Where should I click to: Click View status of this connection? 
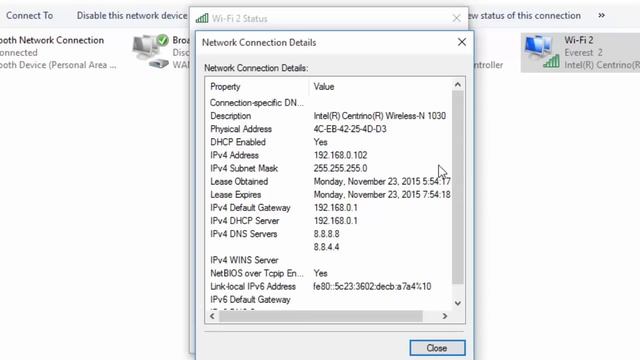(525, 16)
